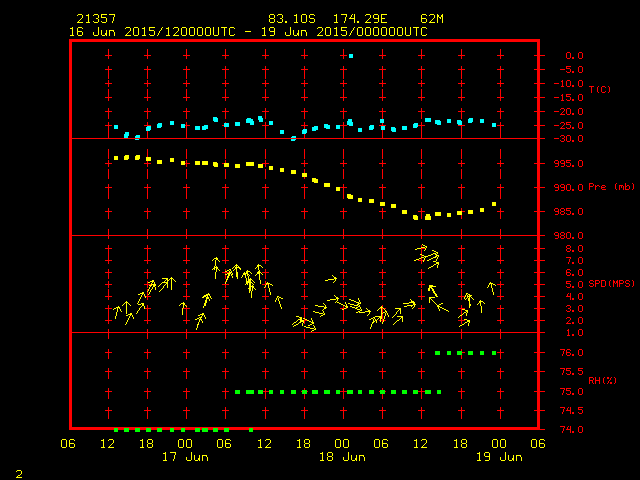Click the isolated cyan point near 0.0
This screenshot has width=640, height=480.
pyautogui.click(x=351, y=56)
